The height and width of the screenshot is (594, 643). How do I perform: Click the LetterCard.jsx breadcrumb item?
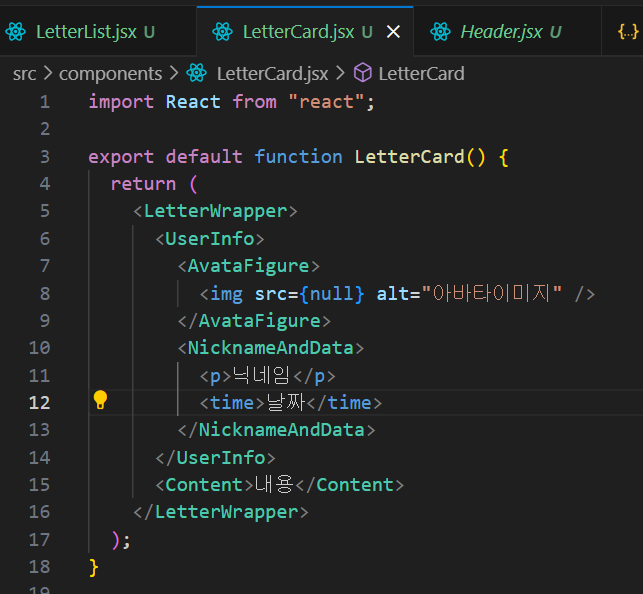tap(272, 74)
